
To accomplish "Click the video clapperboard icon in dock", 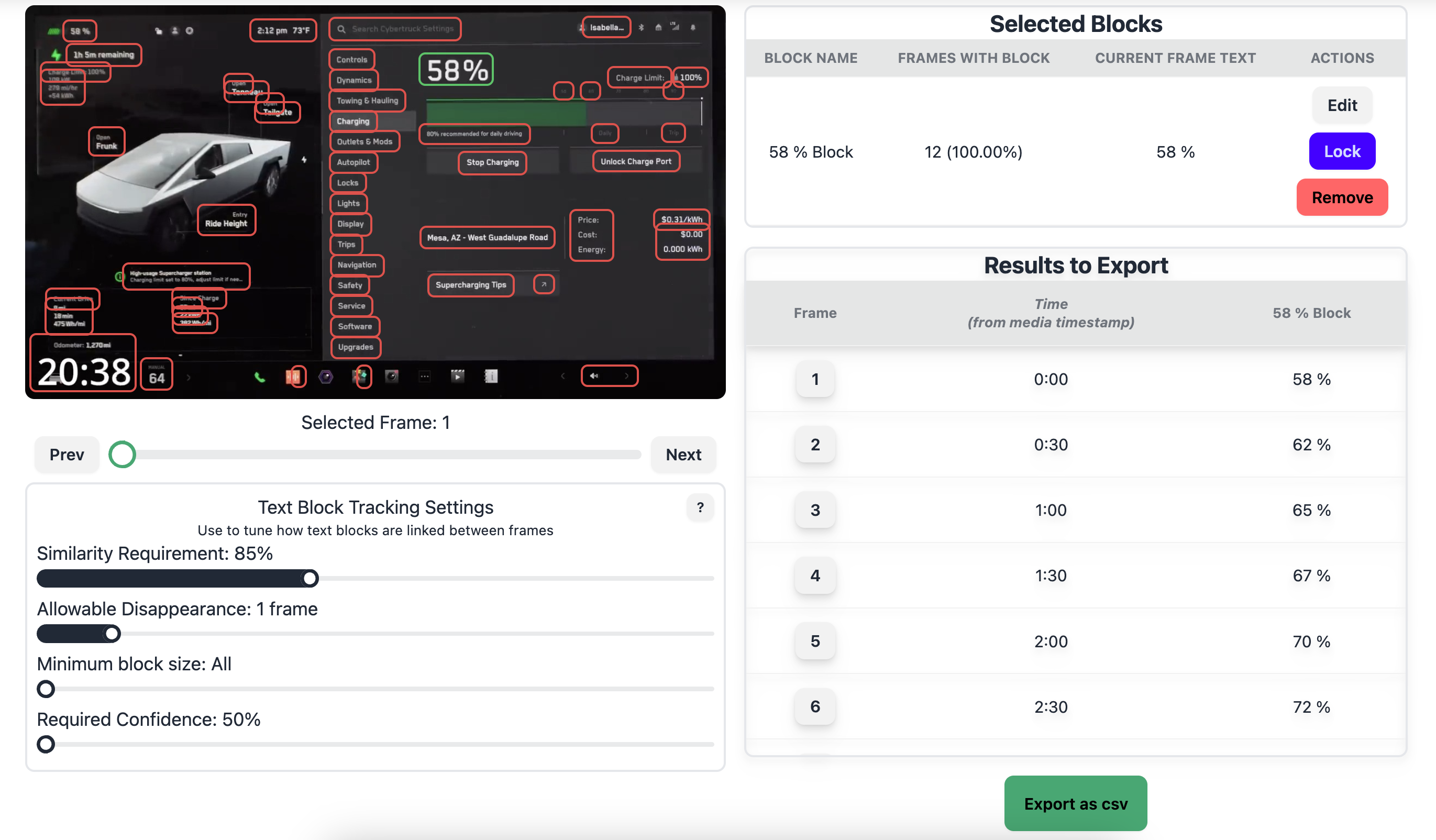I will pos(458,376).
